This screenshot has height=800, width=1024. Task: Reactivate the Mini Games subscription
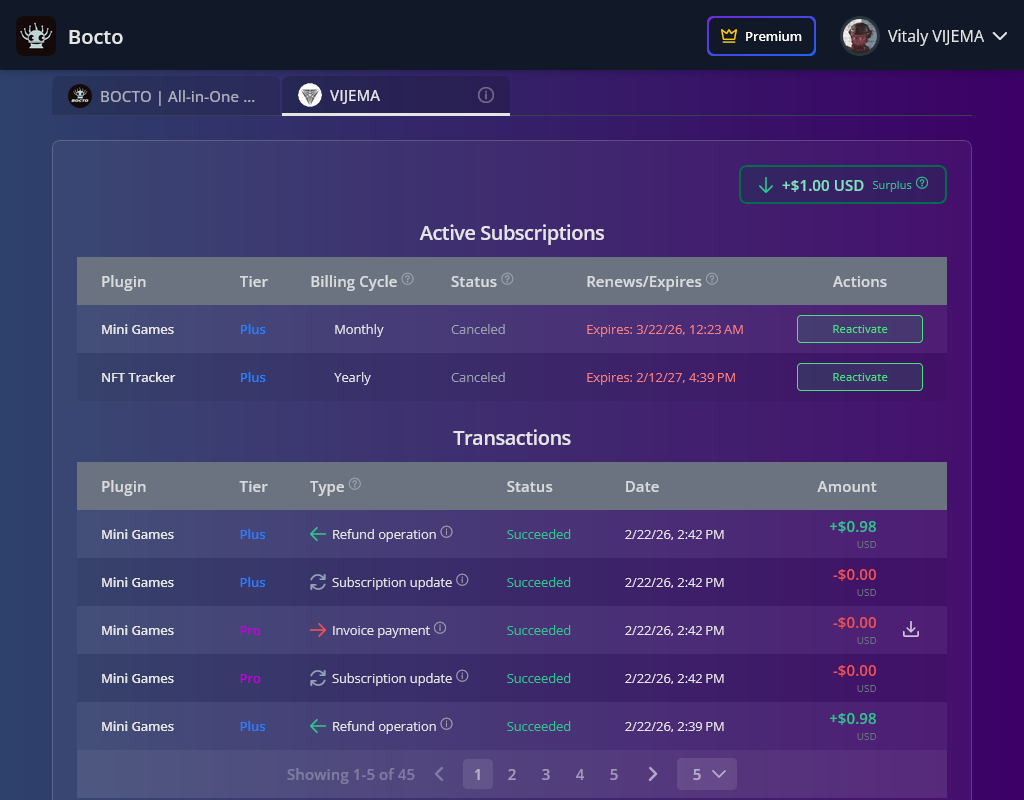point(859,328)
